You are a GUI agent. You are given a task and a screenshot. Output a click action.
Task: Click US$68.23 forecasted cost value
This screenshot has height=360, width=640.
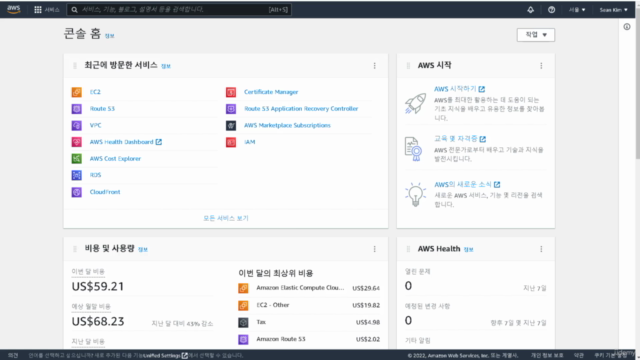point(98,322)
